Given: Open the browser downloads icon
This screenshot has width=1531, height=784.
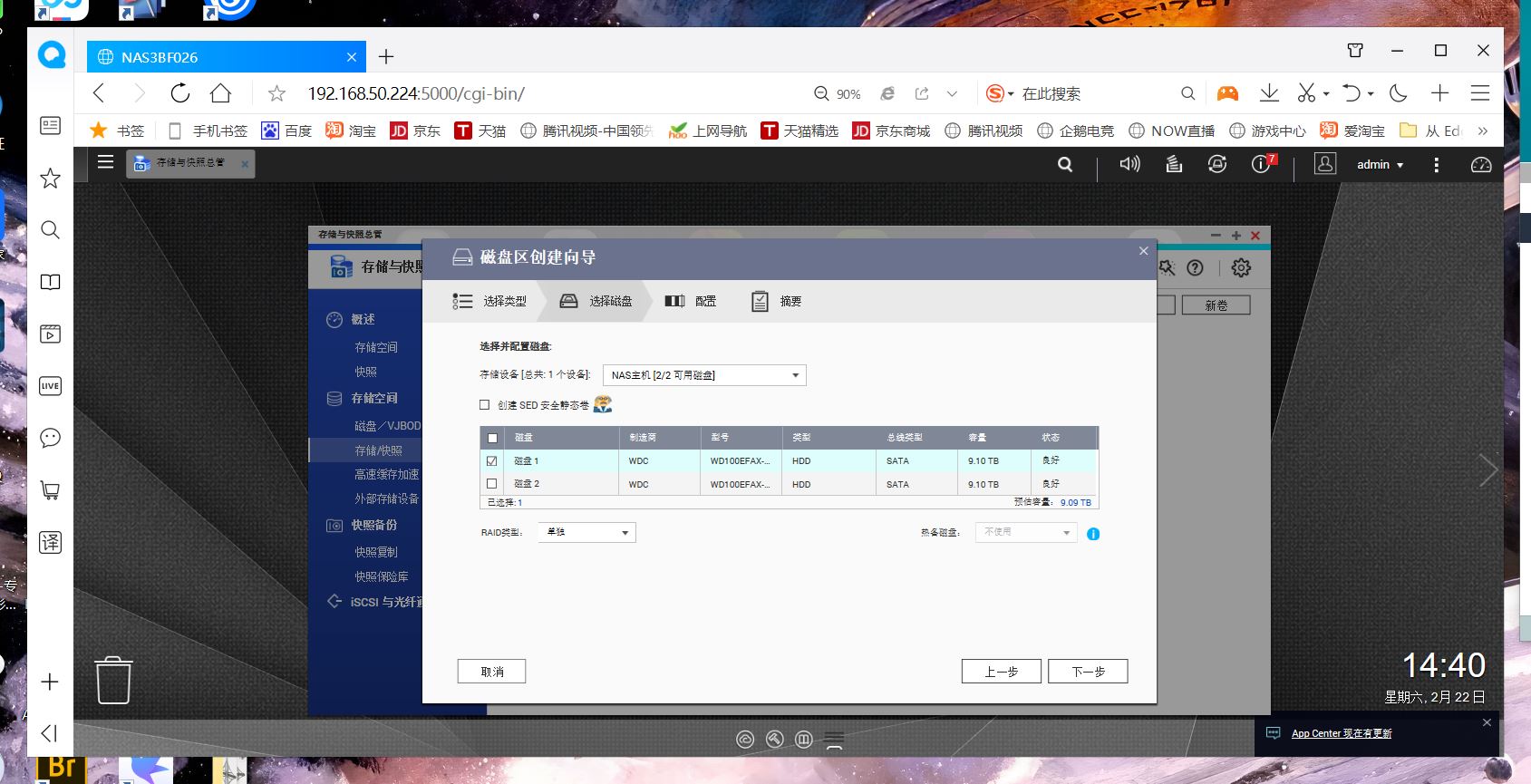Looking at the screenshot, I should pos(1269,92).
